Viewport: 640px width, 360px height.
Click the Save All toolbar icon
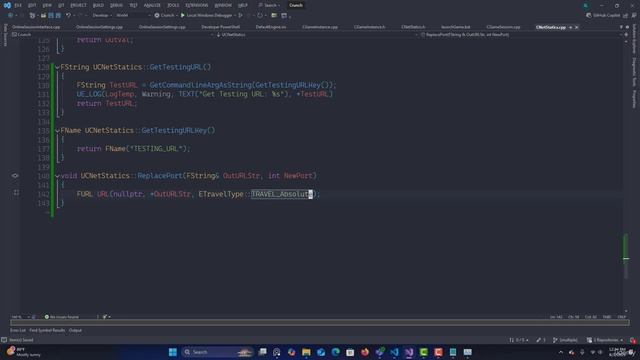[x=58, y=16]
